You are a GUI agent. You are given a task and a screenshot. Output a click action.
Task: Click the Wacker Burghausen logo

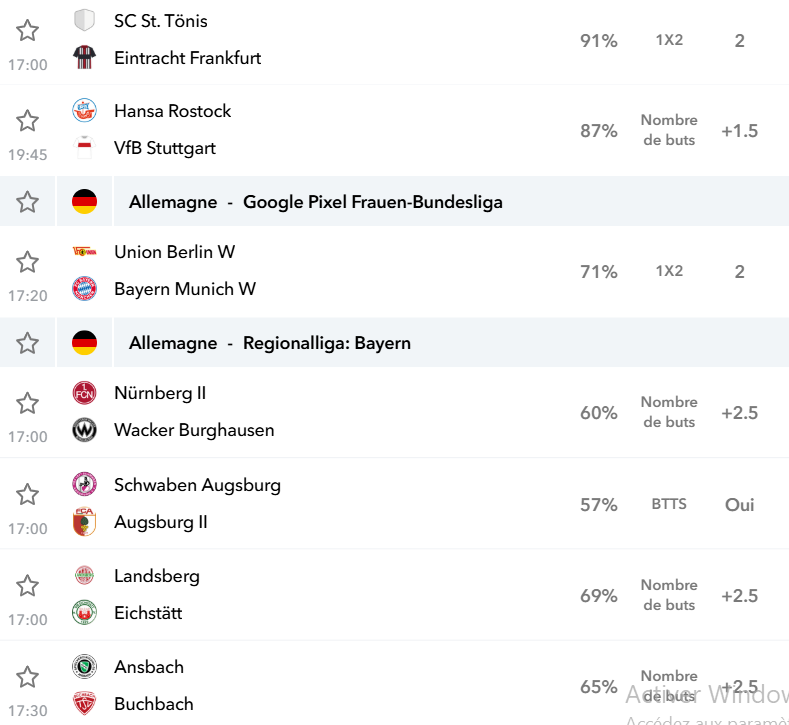(x=84, y=430)
